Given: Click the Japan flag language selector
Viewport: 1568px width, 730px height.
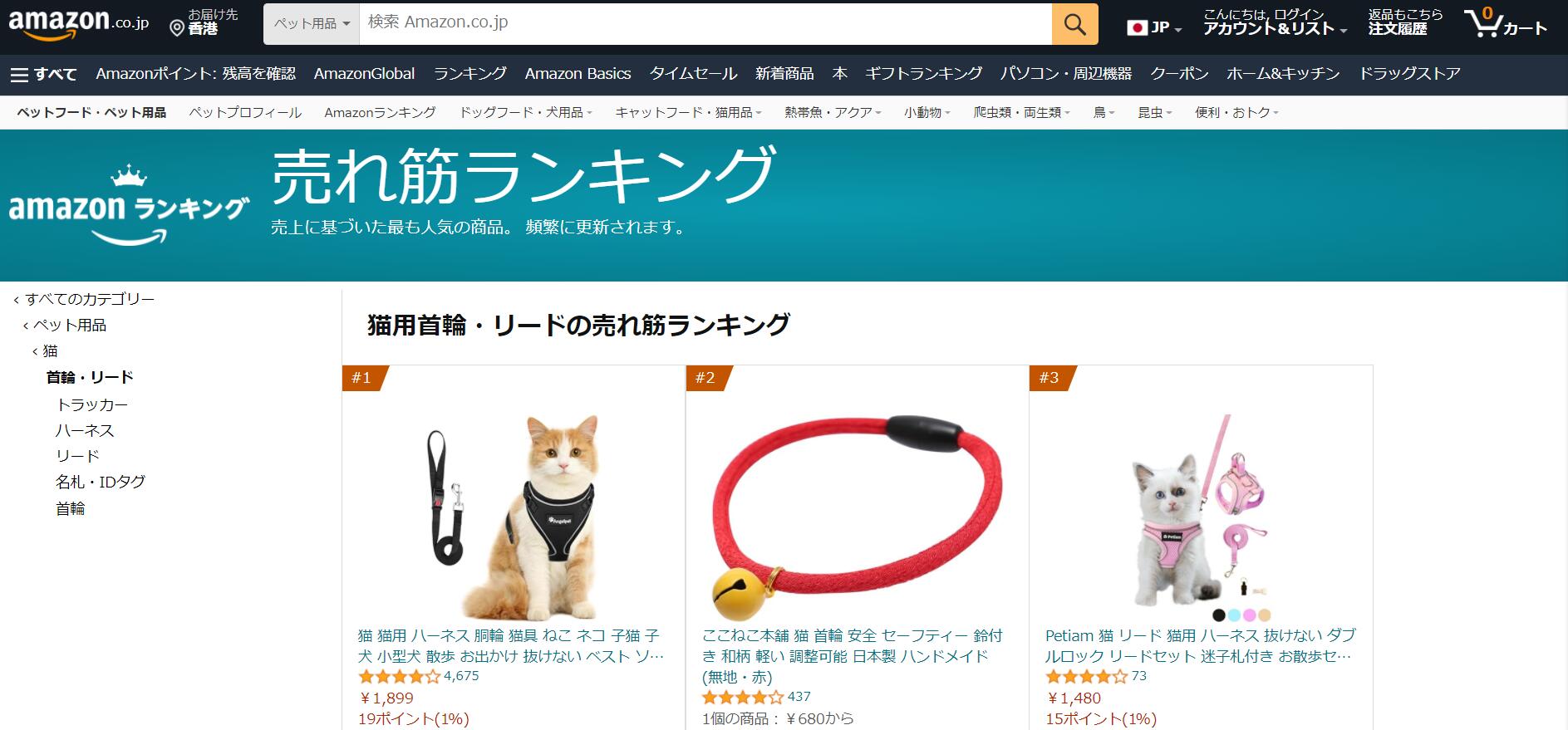Looking at the screenshot, I should pos(1155,27).
